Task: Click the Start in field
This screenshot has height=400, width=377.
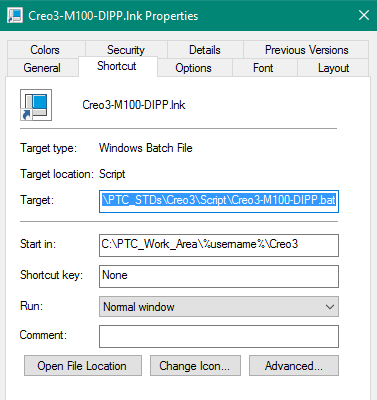Action: click(219, 245)
